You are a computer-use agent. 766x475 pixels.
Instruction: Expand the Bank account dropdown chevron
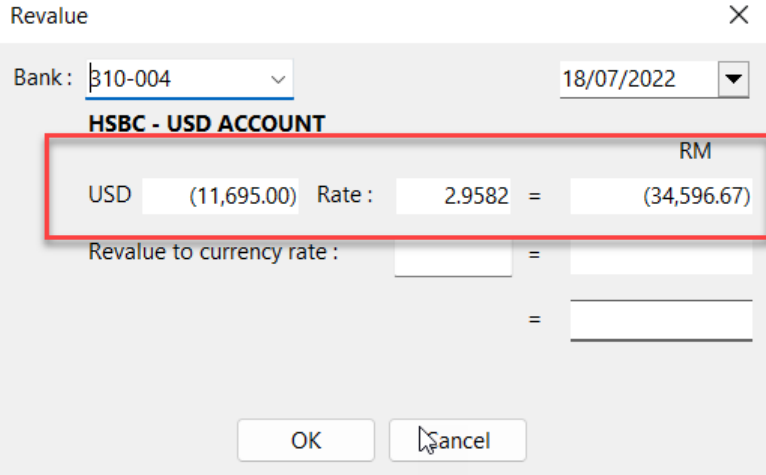click(277, 78)
